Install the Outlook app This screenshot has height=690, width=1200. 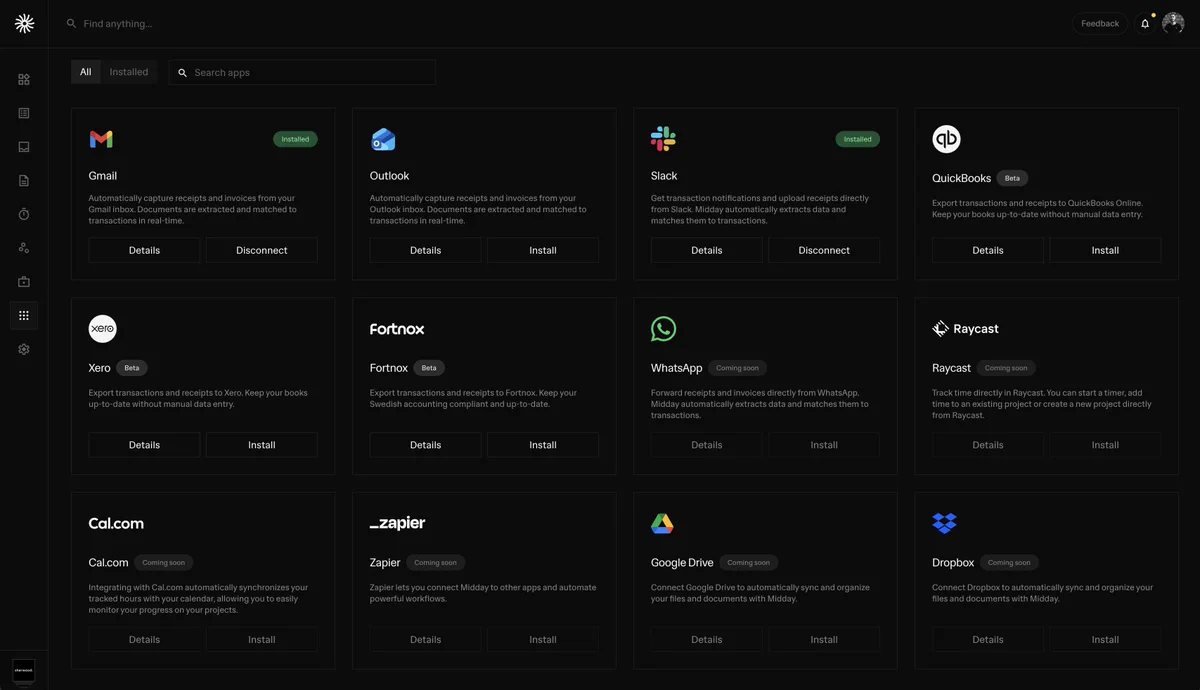click(543, 250)
